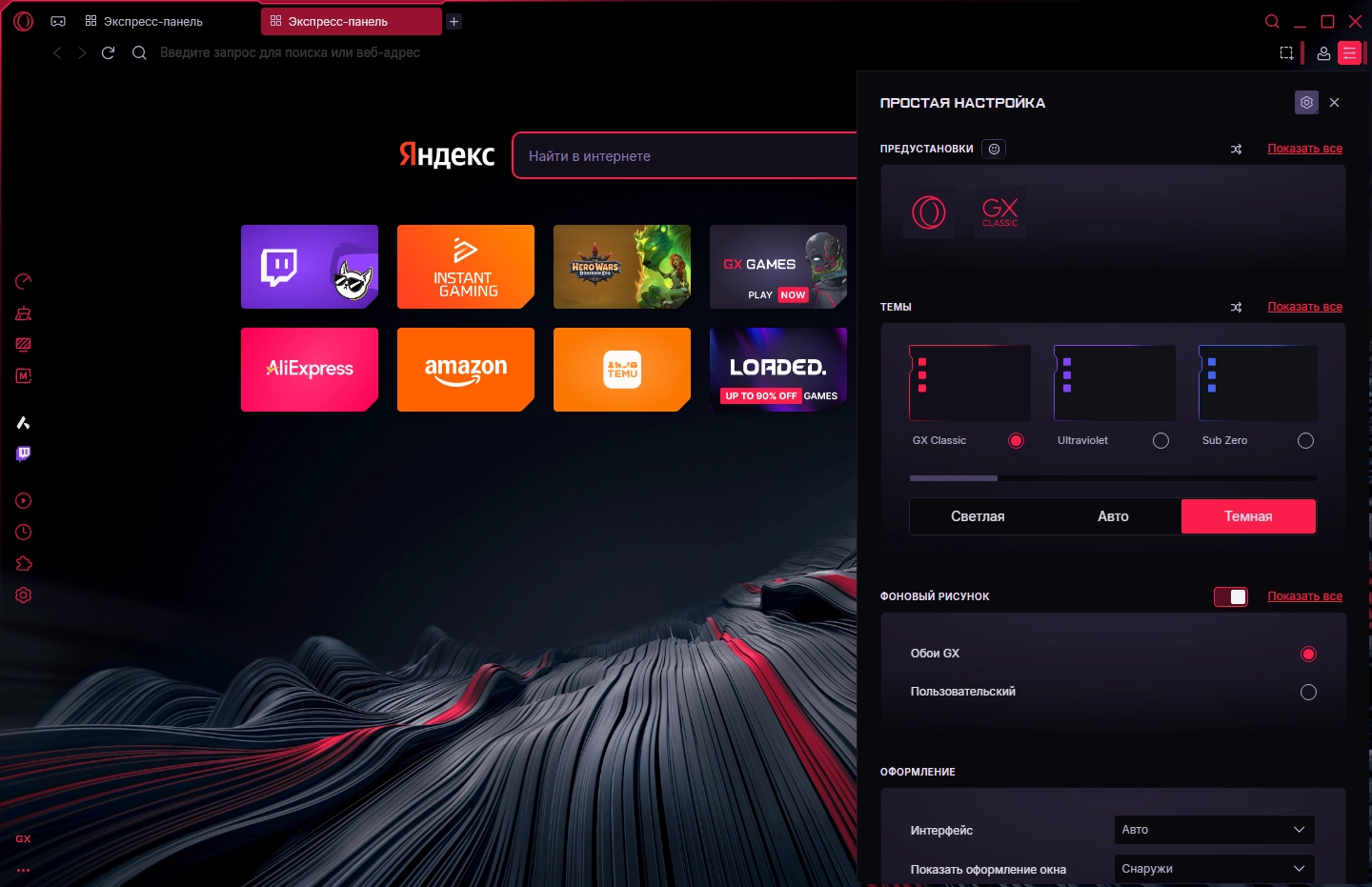Viewport: 1372px width, 887px height.
Task: Reload the current page
Action: [x=108, y=52]
